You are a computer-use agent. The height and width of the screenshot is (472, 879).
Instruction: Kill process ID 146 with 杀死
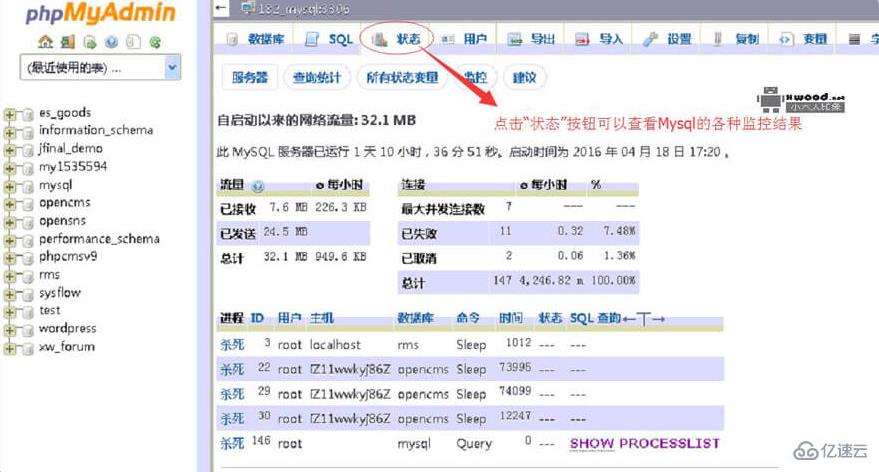(232, 443)
